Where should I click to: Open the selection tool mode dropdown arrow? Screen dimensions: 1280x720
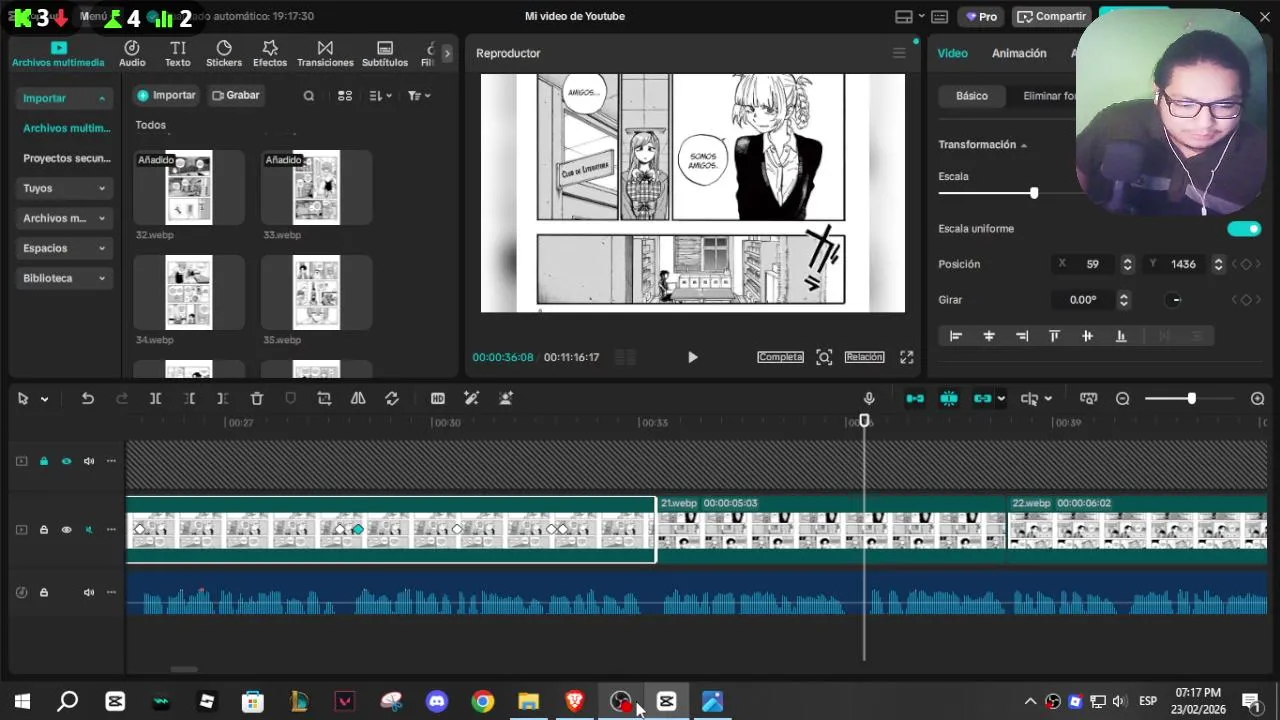(x=44, y=399)
